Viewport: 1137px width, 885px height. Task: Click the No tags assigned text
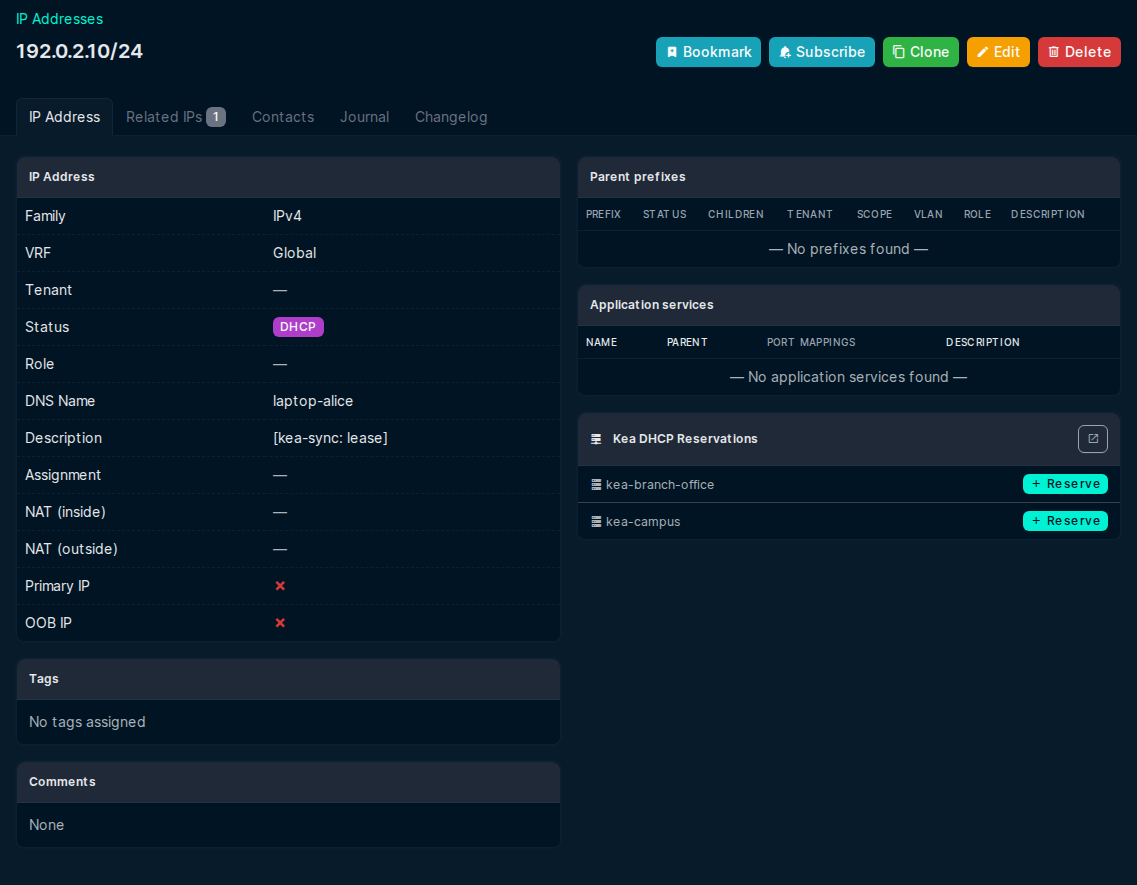[87, 723]
